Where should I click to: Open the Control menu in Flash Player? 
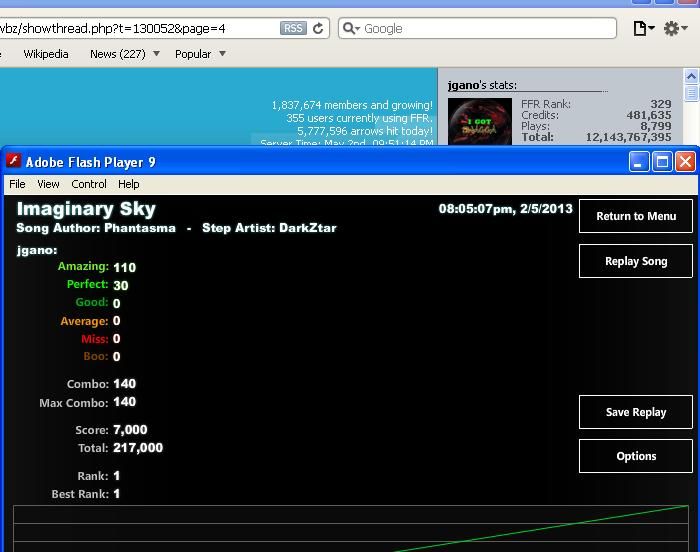89,184
